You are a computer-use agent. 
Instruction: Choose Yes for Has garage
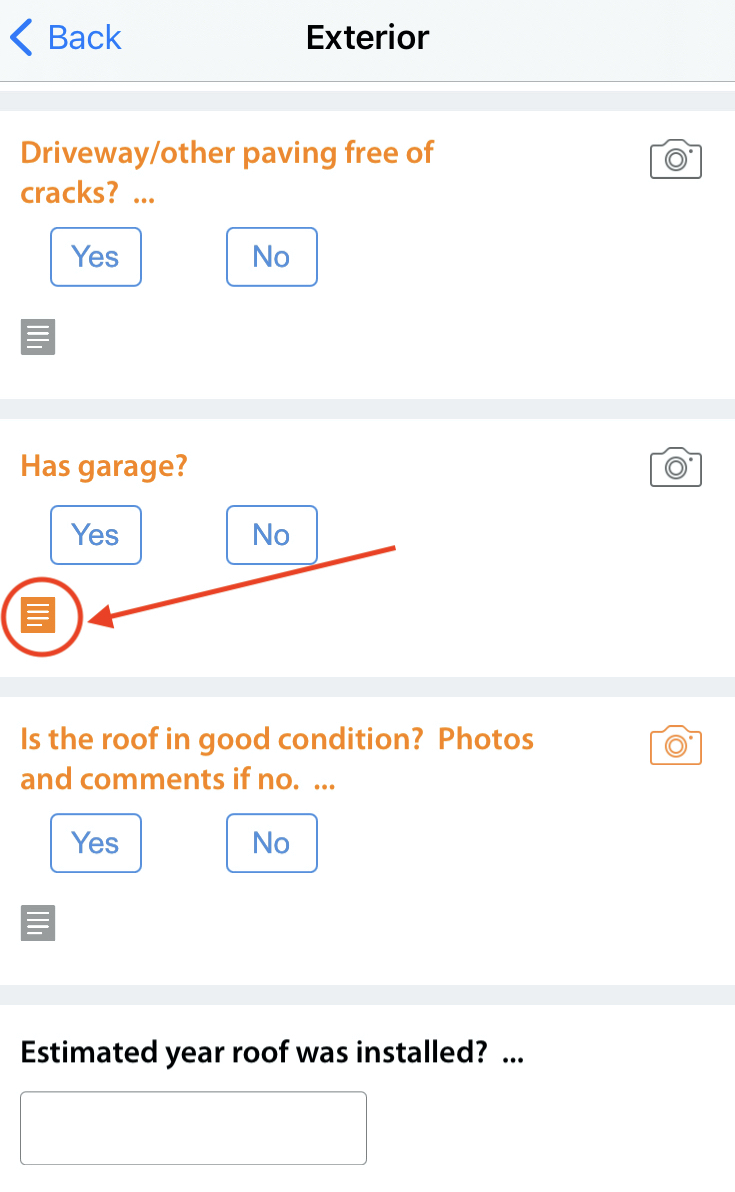pyautogui.click(x=96, y=535)
